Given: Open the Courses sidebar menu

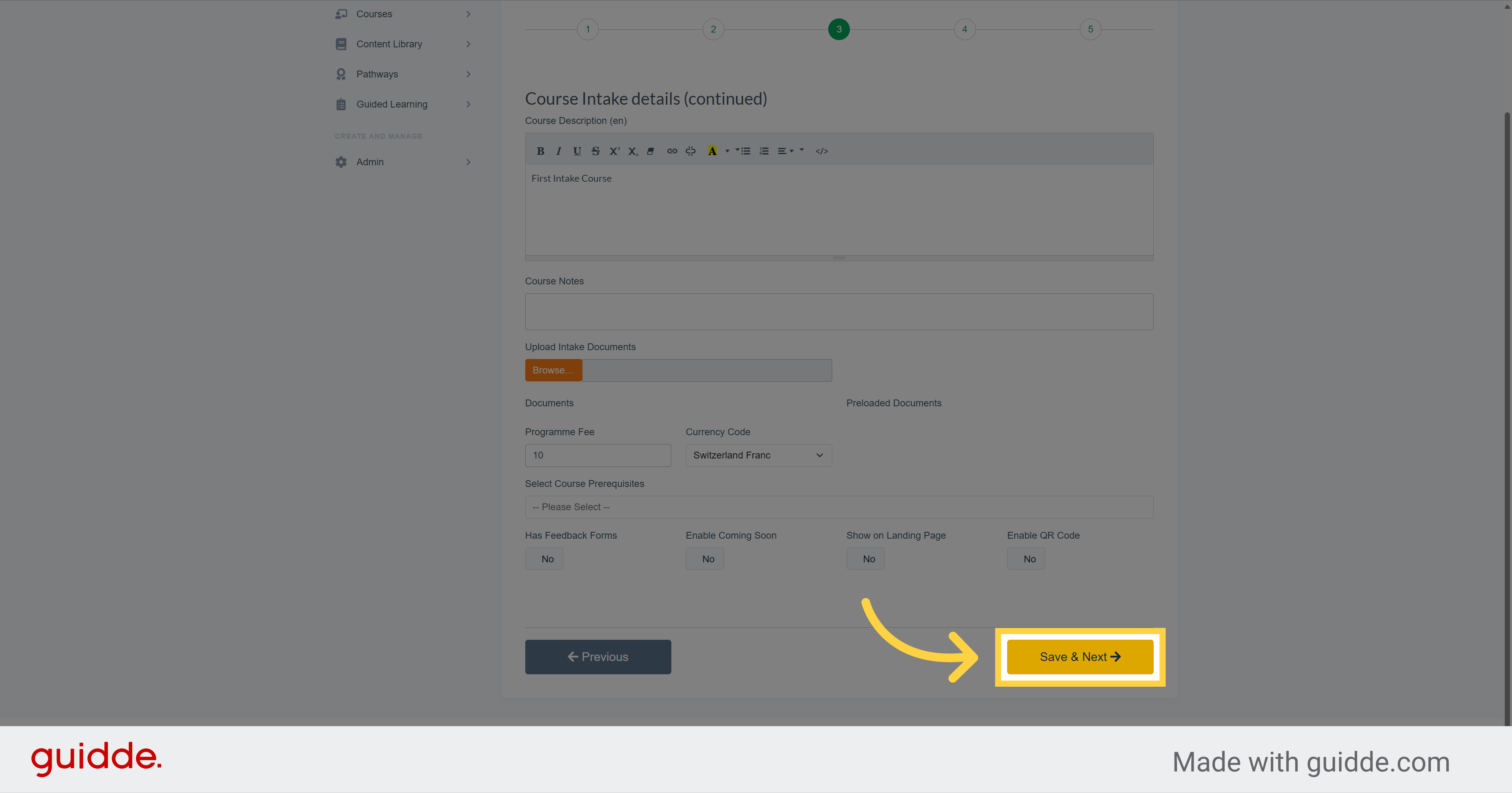Looking at the screenshot, I should tap(404, 14).
